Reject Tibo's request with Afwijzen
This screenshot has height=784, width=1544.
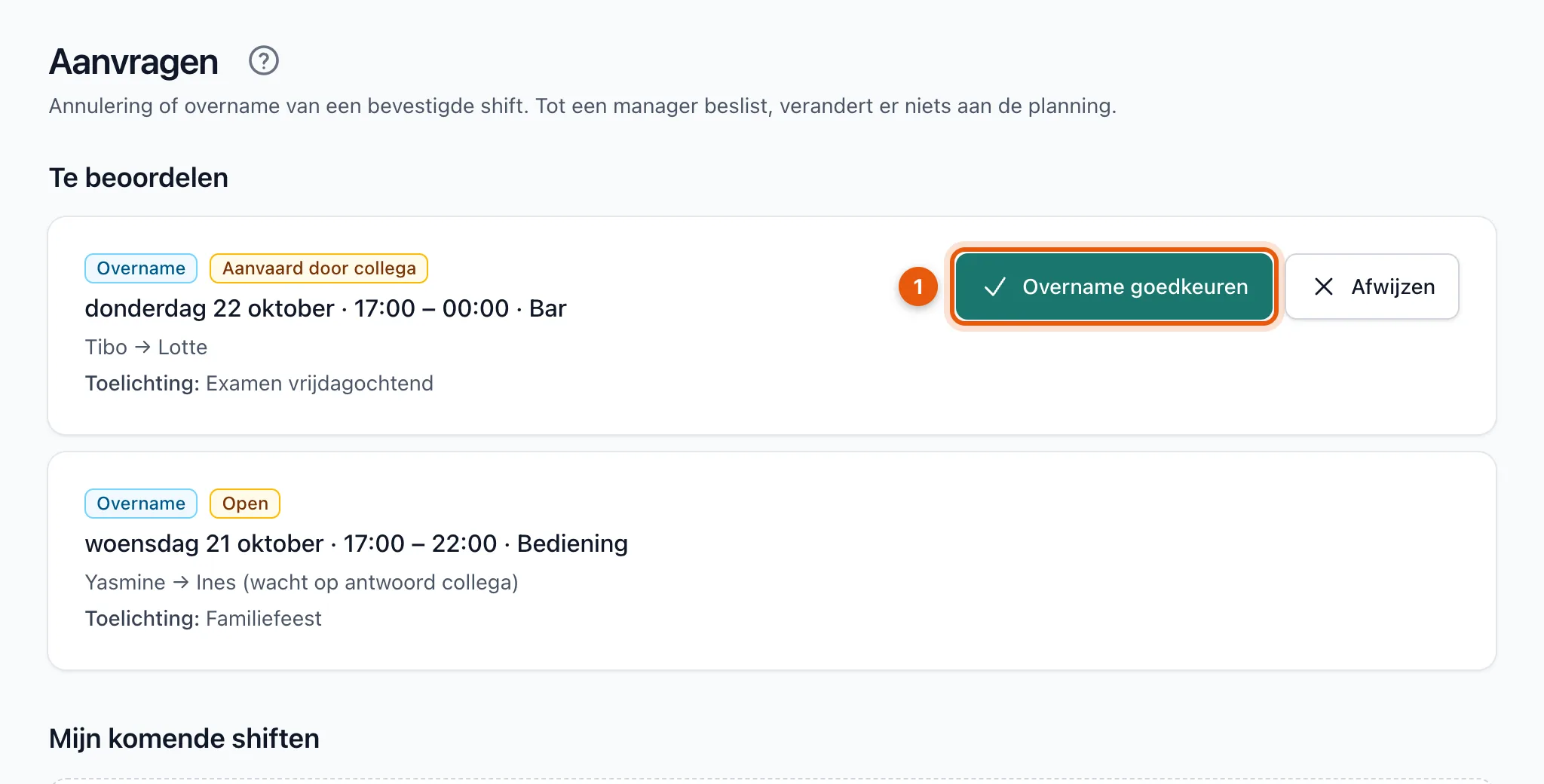1372,286
